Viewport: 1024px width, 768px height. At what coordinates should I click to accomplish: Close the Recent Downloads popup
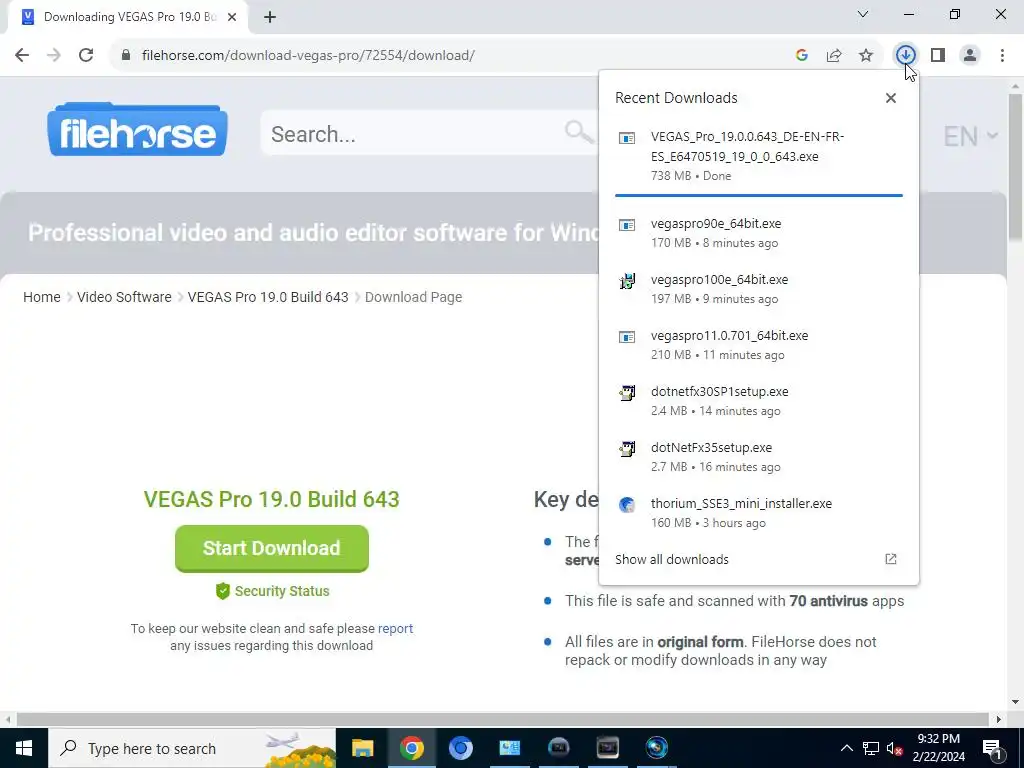[x=891, y=98]
